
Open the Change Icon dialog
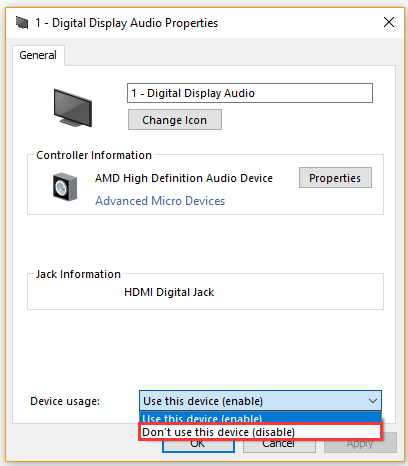click(x=175, y=120)
